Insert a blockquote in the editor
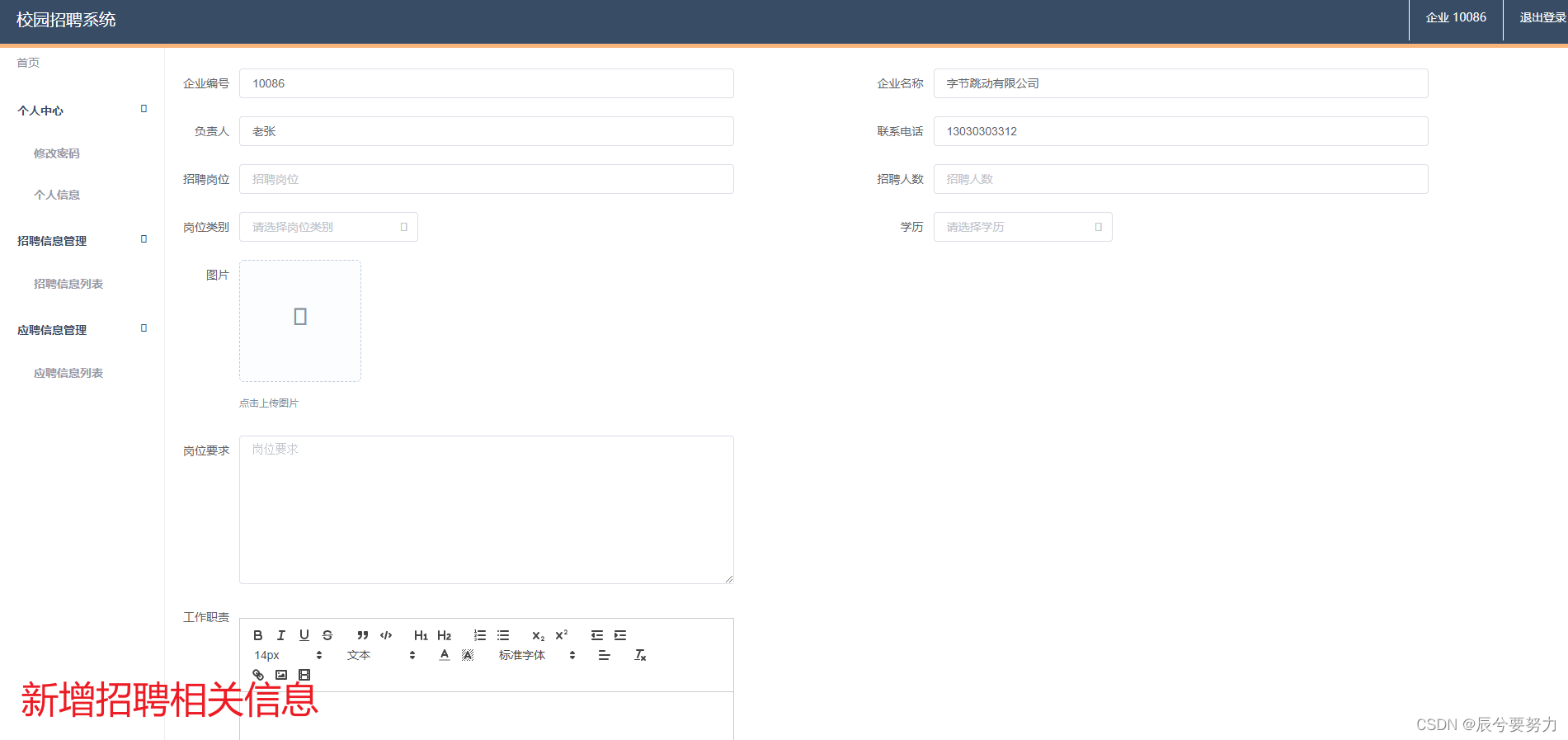The image size is (1568, 740). [363, 635]
